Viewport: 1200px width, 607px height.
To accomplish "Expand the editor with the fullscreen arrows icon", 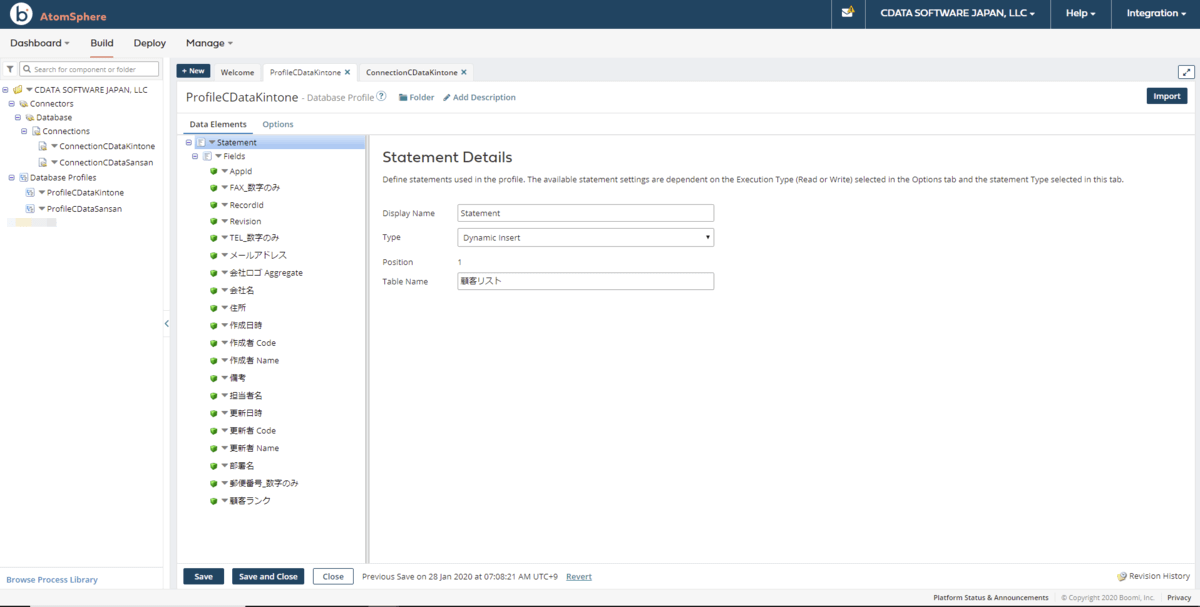I will tap(1187, 72).
